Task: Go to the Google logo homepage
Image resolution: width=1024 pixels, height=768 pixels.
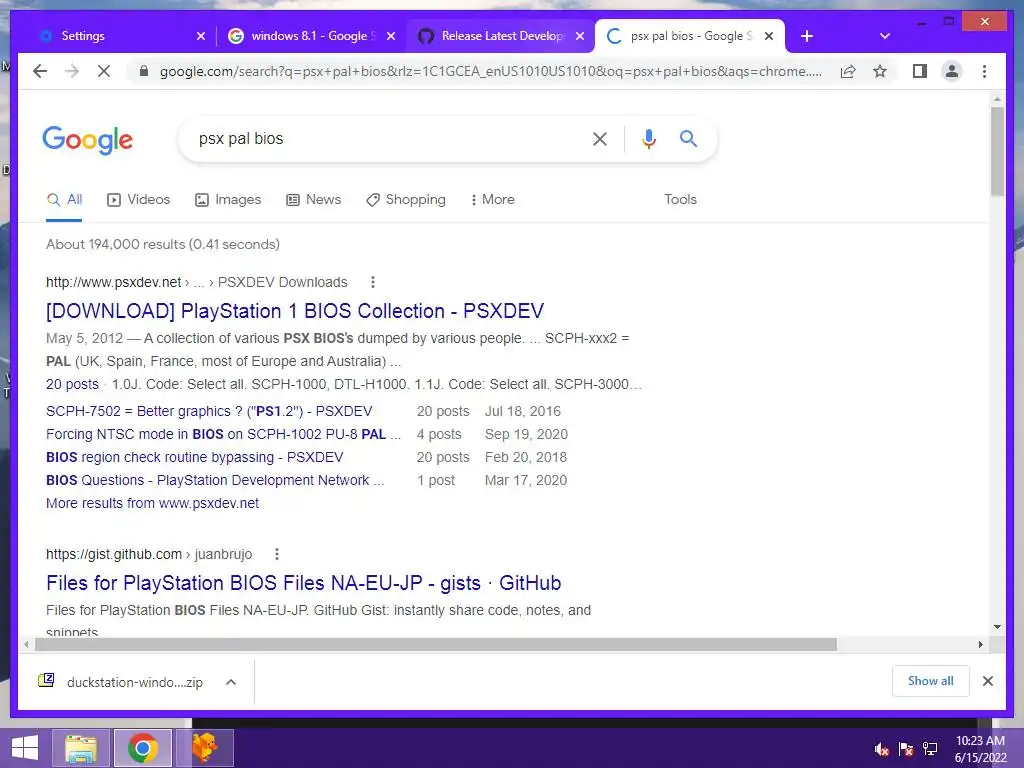Action: [88, 140]
